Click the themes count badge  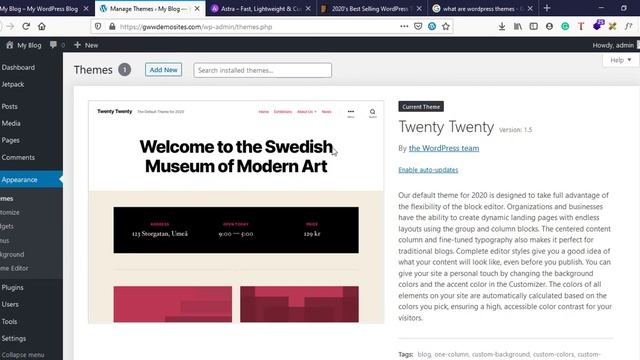[124, 70]
